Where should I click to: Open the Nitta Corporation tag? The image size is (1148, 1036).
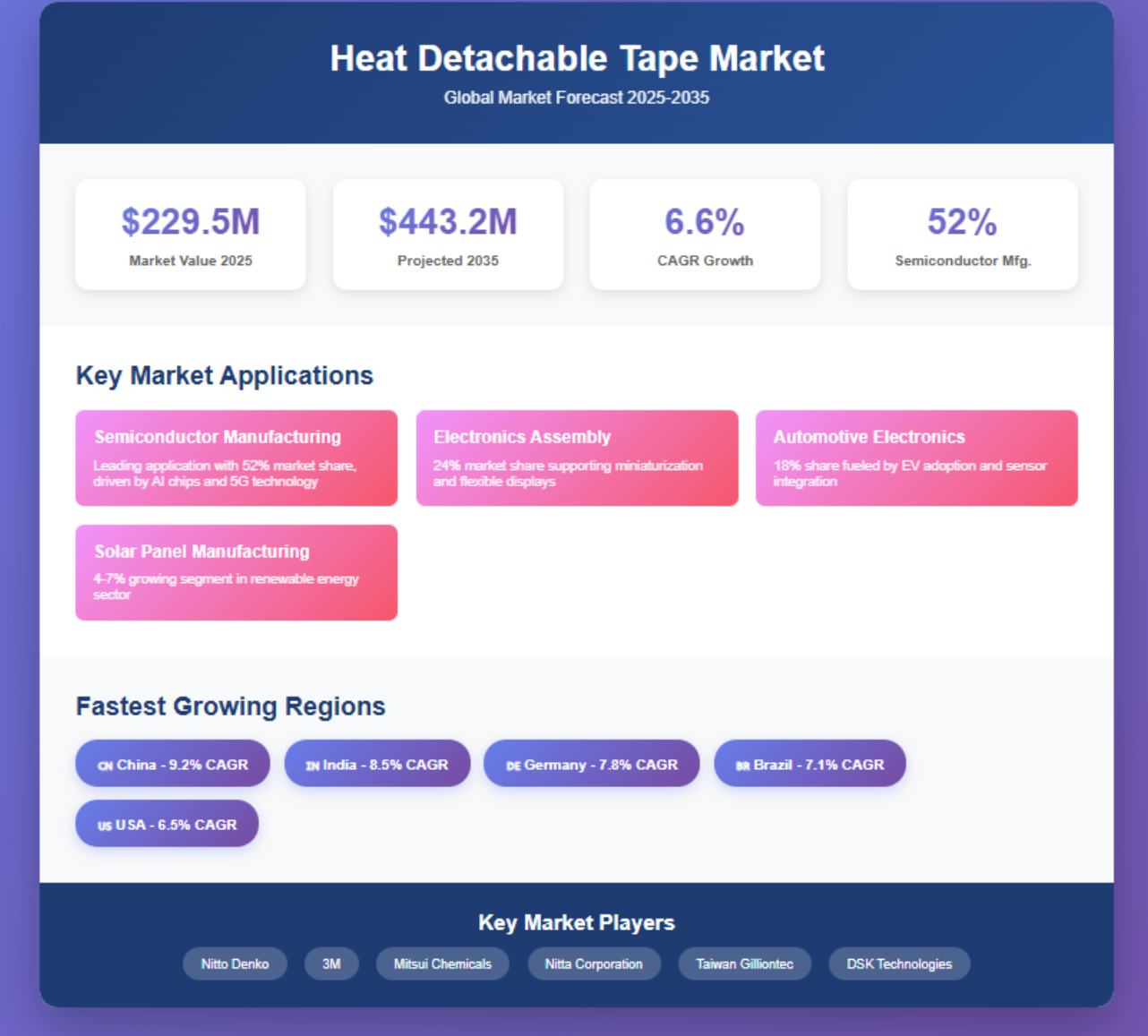click(x=594, y=963)
